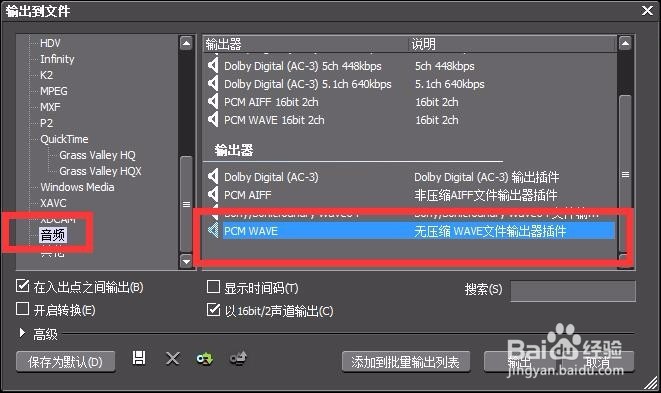Viewport: 661px width, 393px height.
Task: Select HDV in the category tree
Action: tap(50, 43)
